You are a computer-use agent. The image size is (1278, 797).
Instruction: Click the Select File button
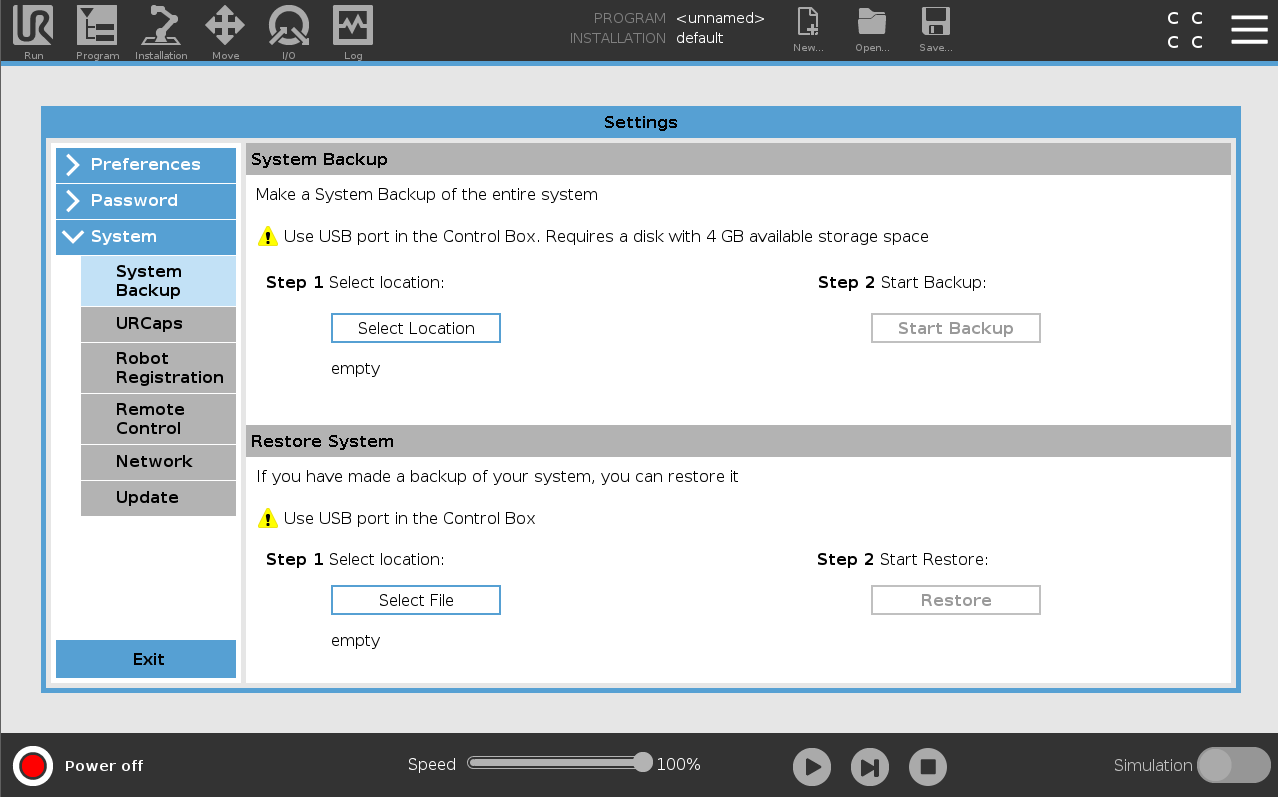(x=416, y=600)
